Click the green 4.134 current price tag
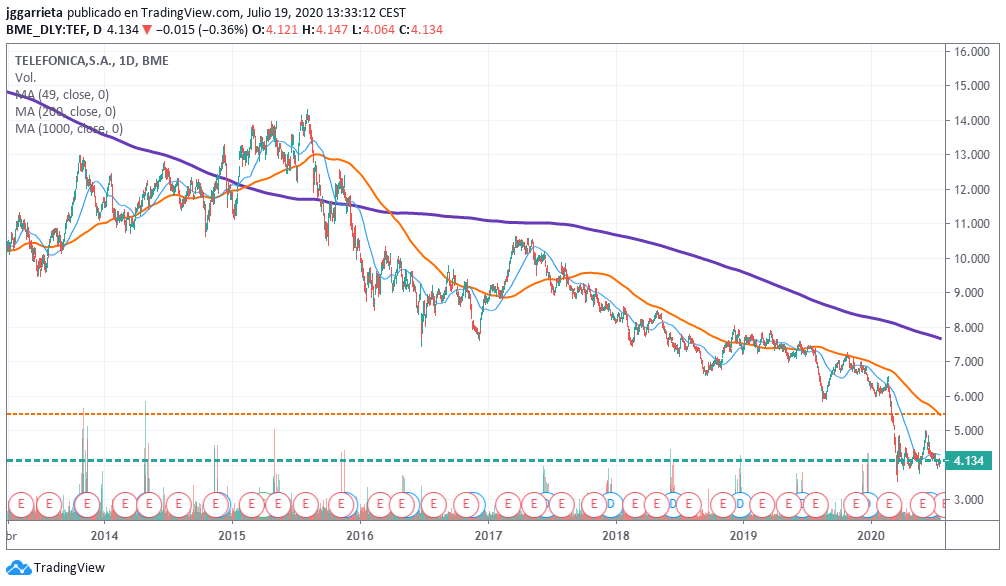Image resolution: width=1006 pixels, height=586 pixels. click(x=969, y=461)
